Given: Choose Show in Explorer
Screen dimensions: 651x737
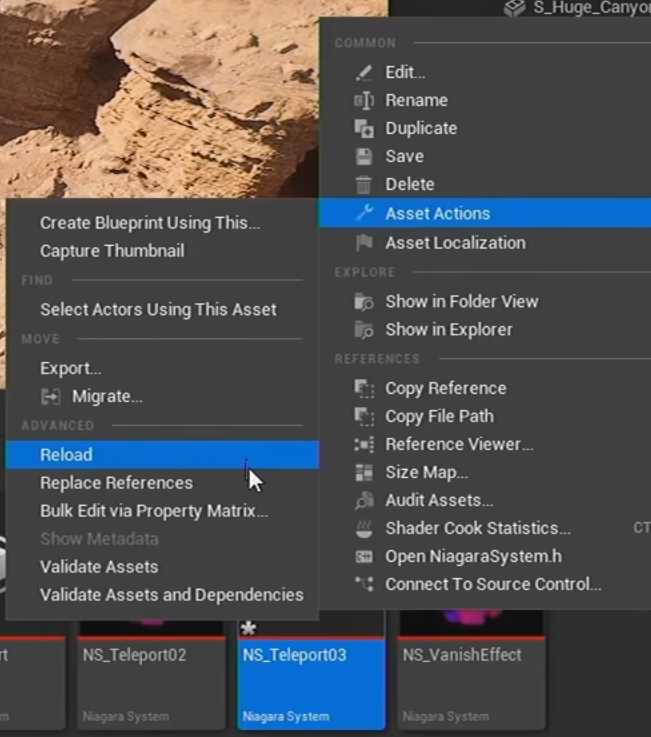Looking at the screenshot, I should tap(485, 329).
